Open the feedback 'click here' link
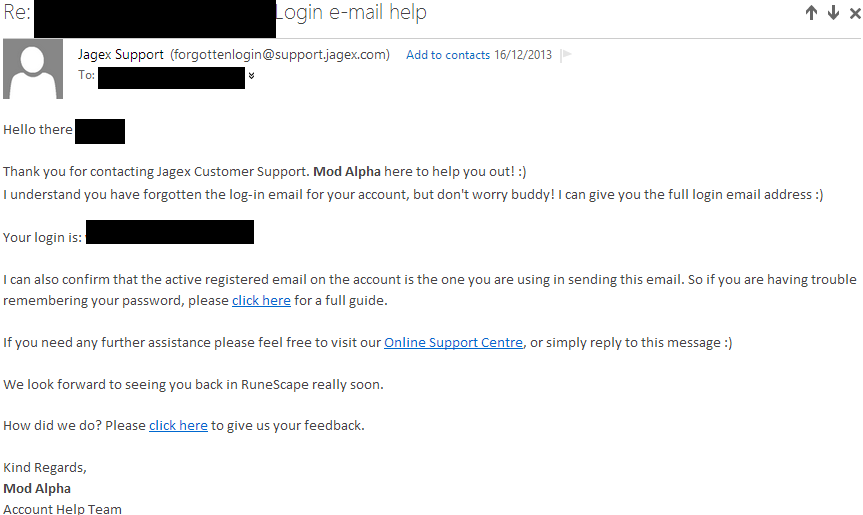The height and width of the screenshot is (515, 863). (178, 425)
